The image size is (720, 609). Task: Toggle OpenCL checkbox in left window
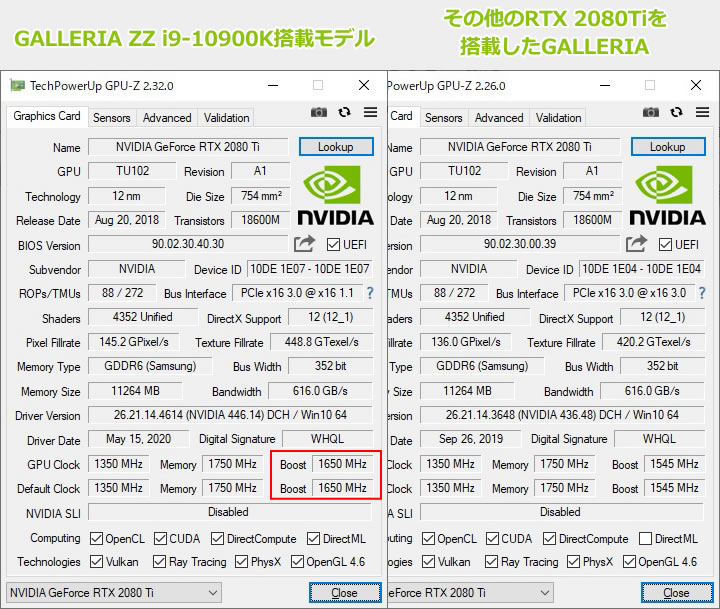96,538
